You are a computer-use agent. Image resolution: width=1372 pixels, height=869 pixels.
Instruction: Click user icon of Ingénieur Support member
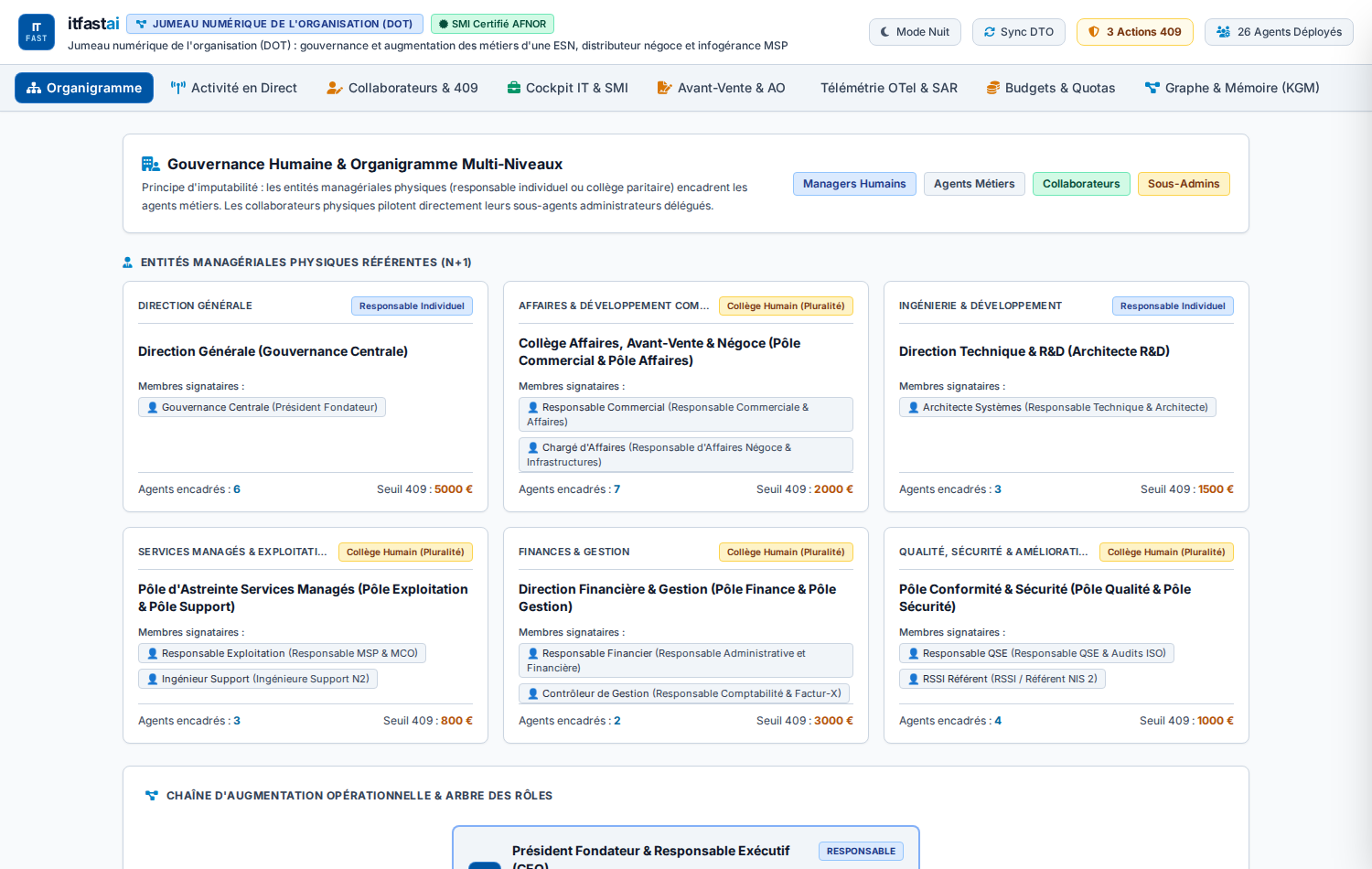point(153,680)
